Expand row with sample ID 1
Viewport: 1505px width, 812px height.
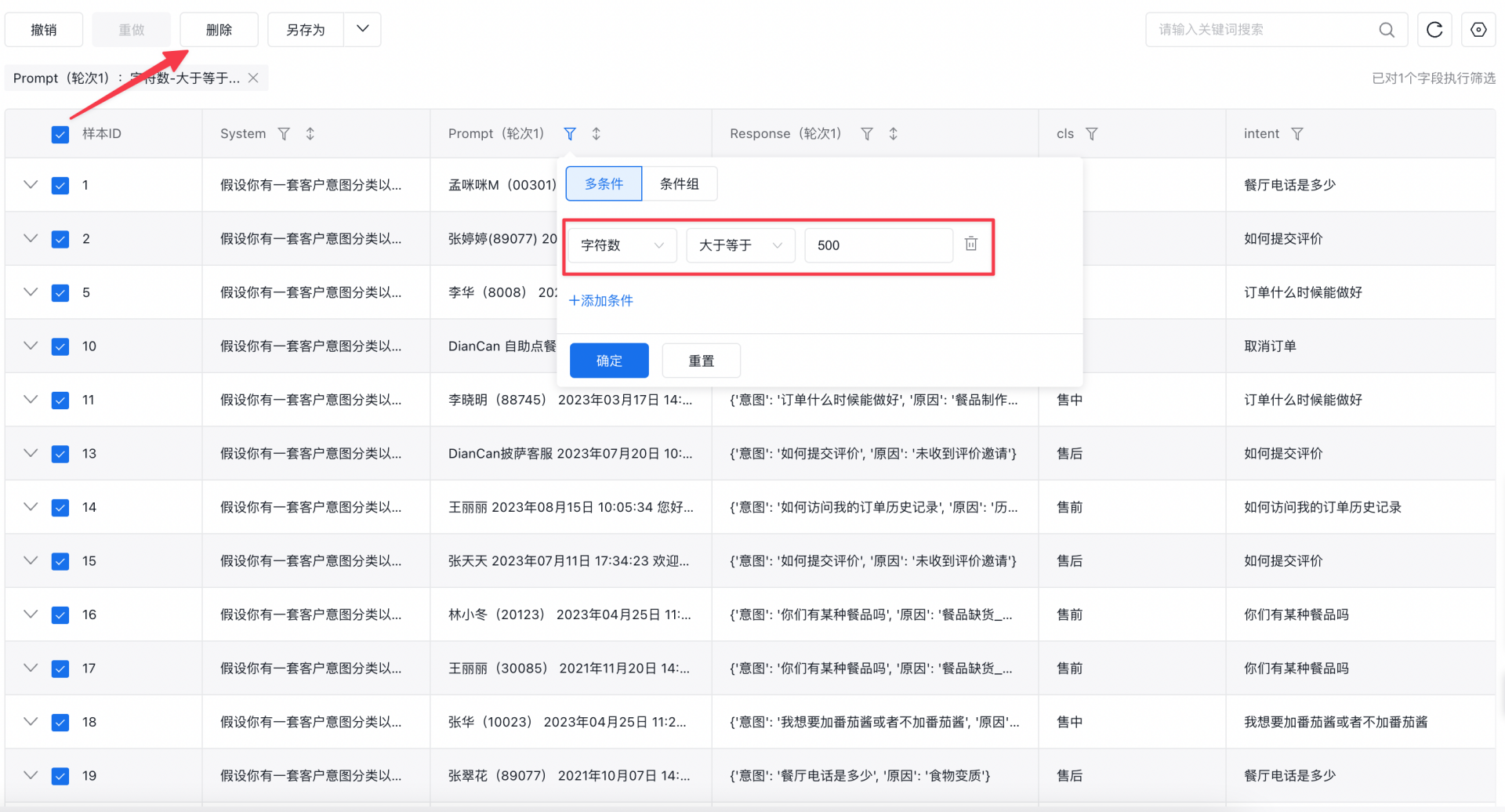pyautogui.click(x=31, y=185)
